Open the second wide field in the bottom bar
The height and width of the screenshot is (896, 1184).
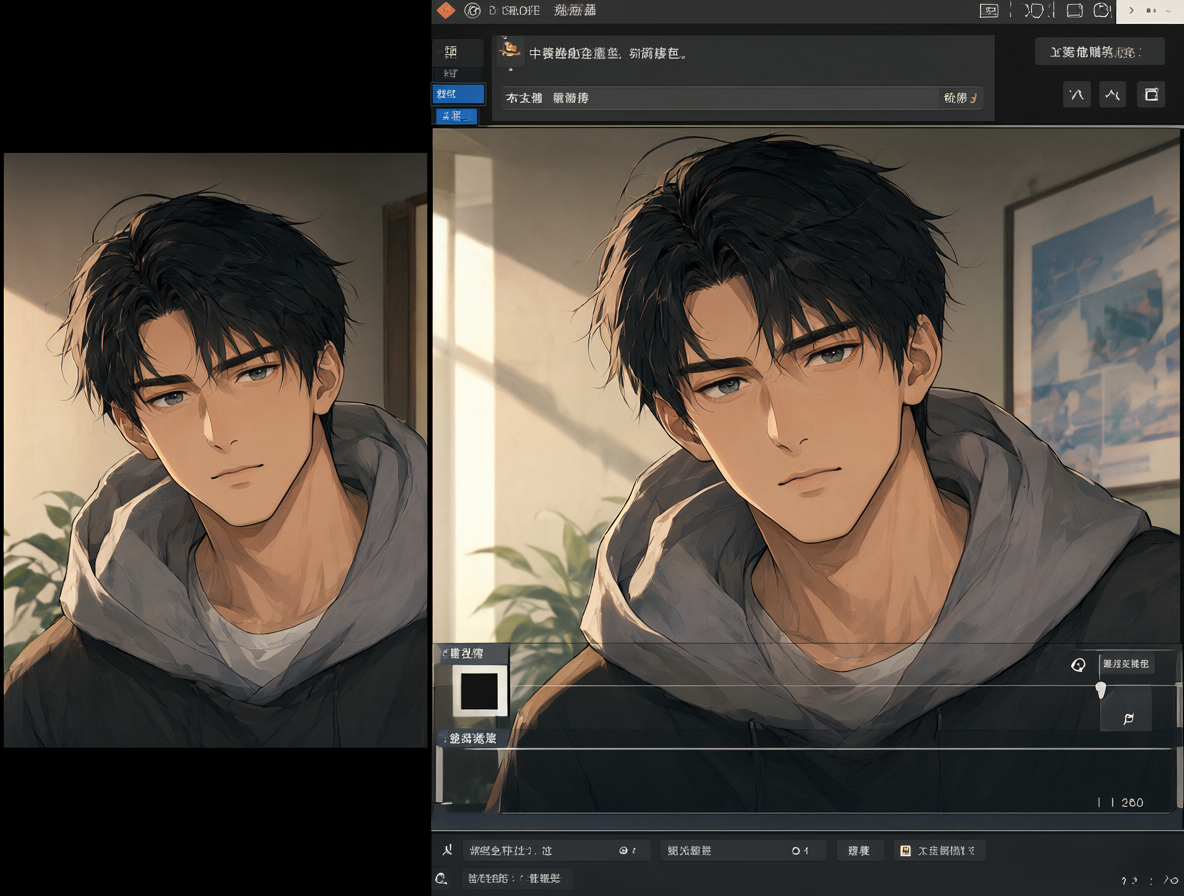pos(742,851)
